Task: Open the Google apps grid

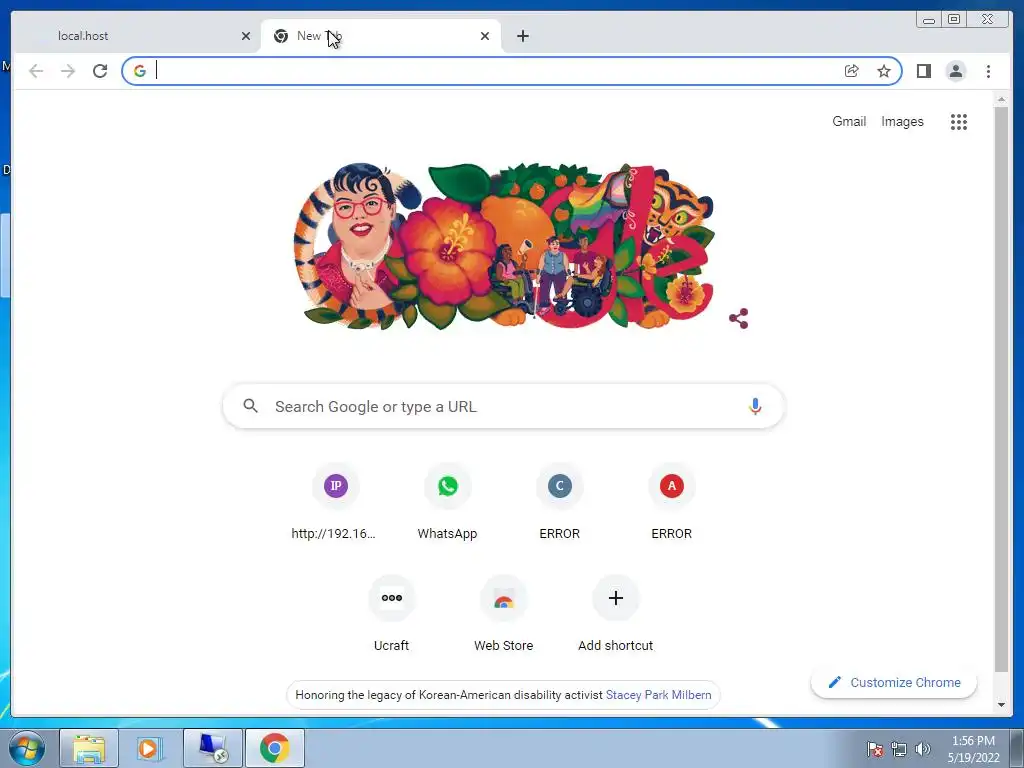Action: pos(959,121)
